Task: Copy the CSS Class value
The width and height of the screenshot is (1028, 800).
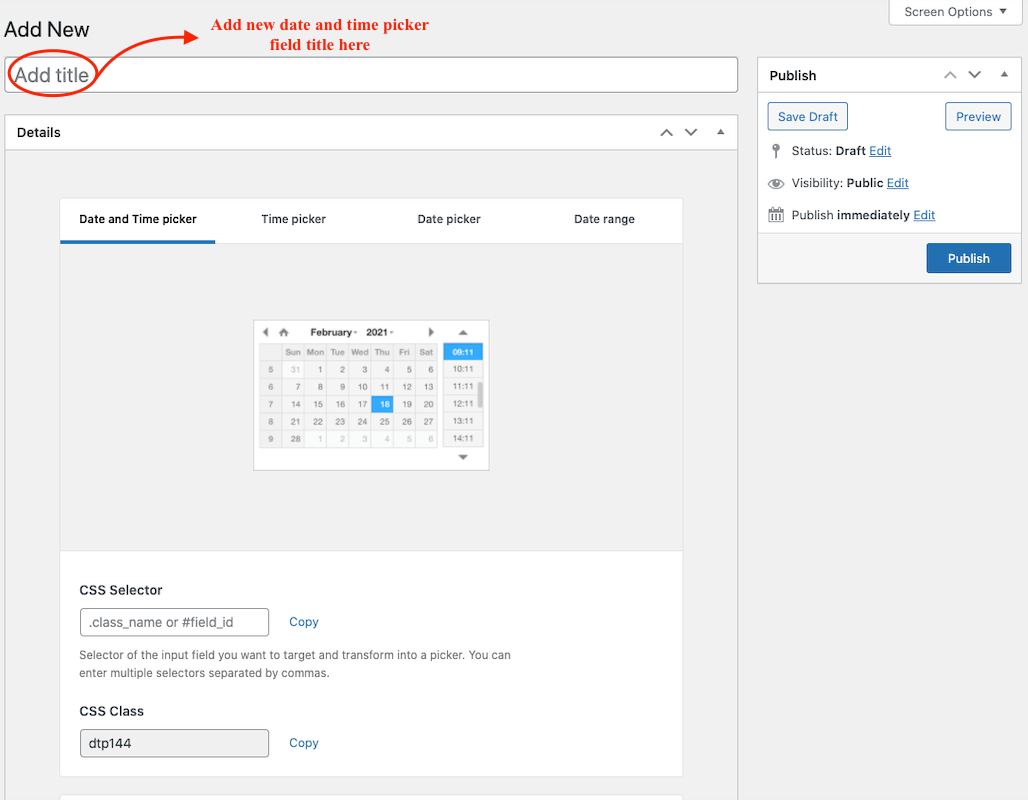Action: [x=304, y=743]
